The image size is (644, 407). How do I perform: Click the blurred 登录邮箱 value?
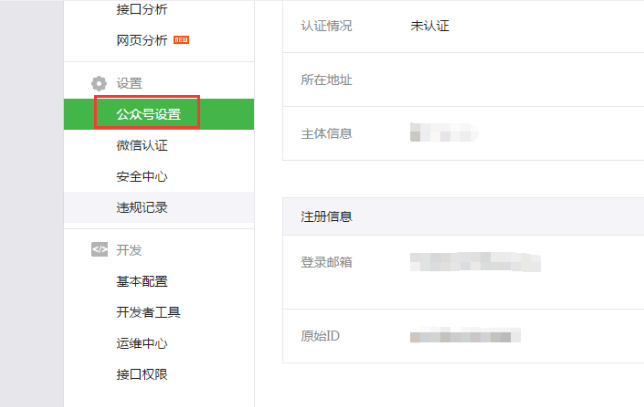coord(475,262)
